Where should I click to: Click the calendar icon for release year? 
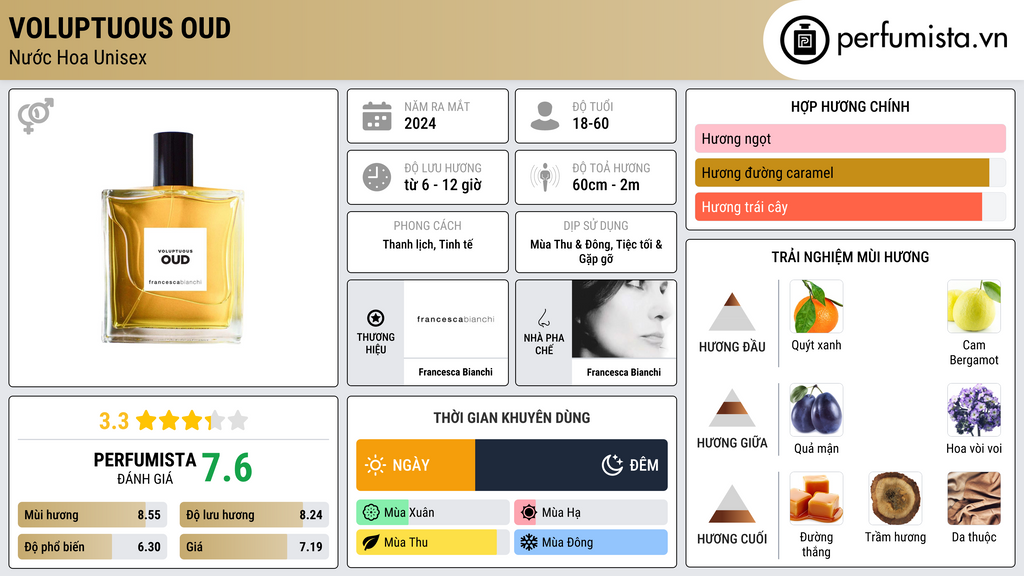pyautogui.click(x=377, y=116)
